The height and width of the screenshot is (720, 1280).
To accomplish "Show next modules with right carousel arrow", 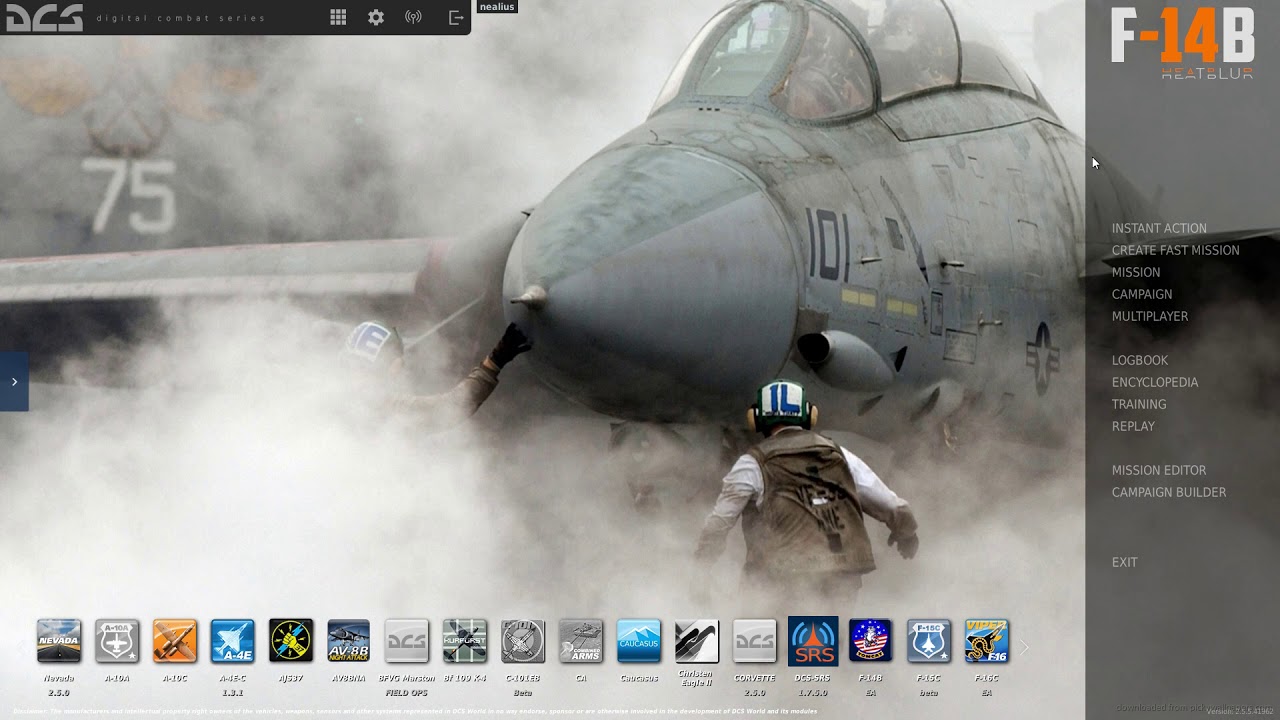I will (x=1023, y=648).
